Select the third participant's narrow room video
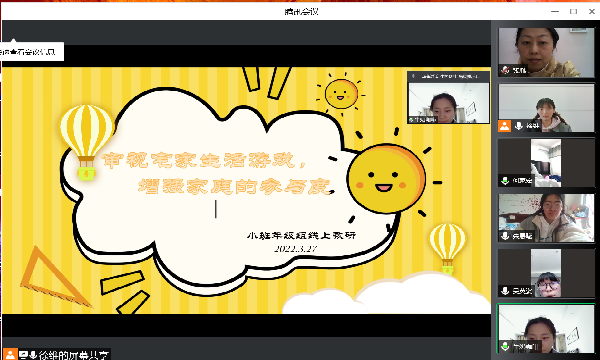 click(x=546, y=163)
